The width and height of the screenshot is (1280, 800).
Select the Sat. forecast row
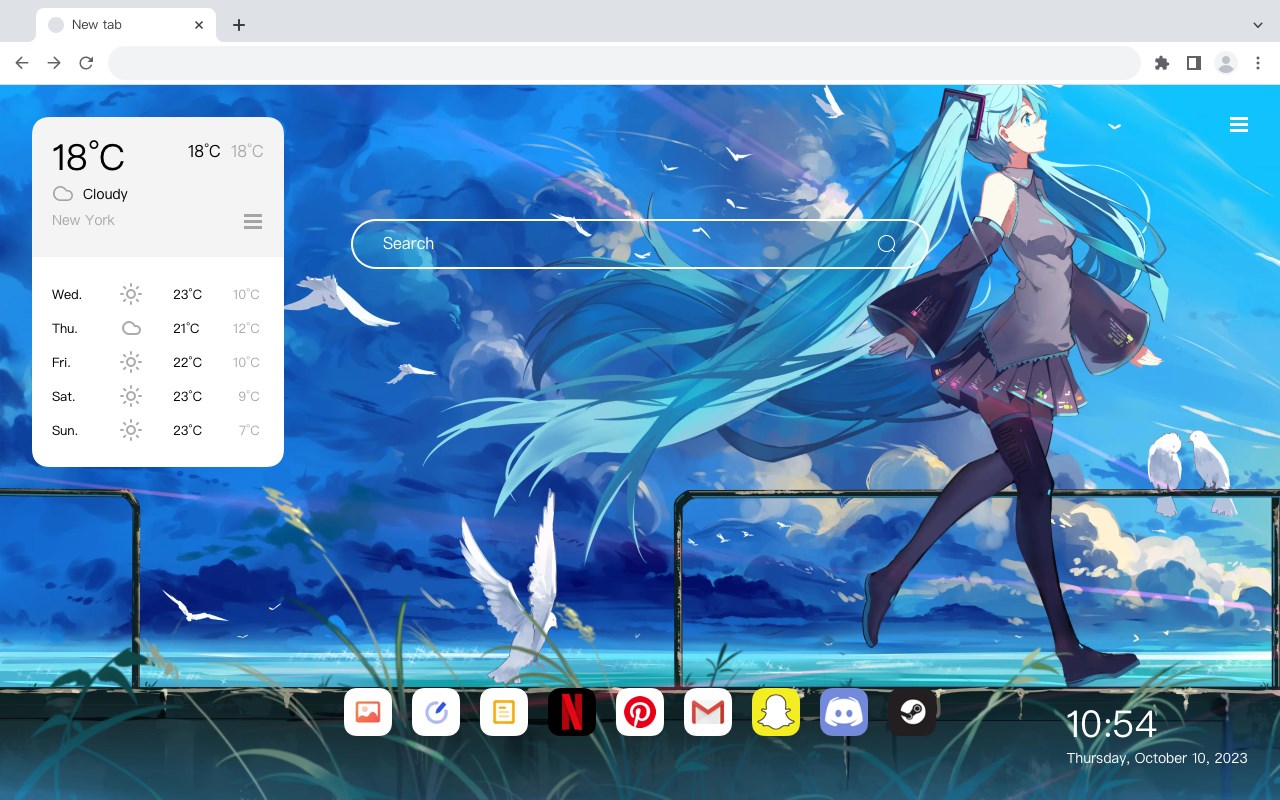point(157,396)
